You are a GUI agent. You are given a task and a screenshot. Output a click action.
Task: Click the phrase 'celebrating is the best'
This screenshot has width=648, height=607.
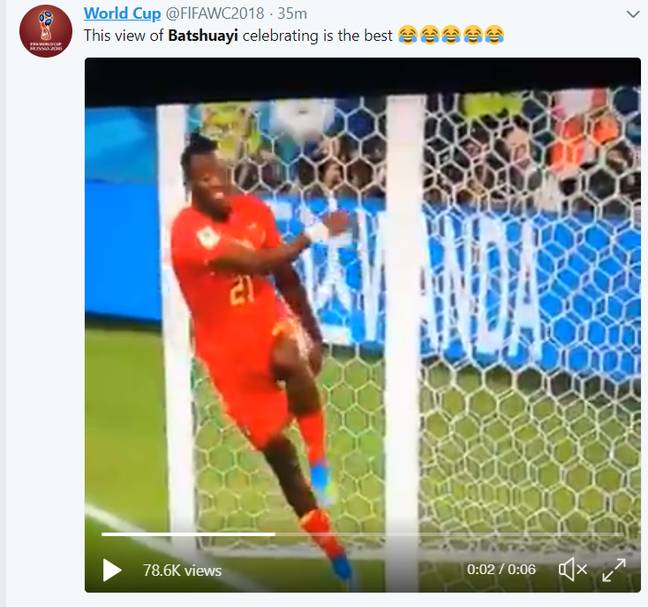317,36
